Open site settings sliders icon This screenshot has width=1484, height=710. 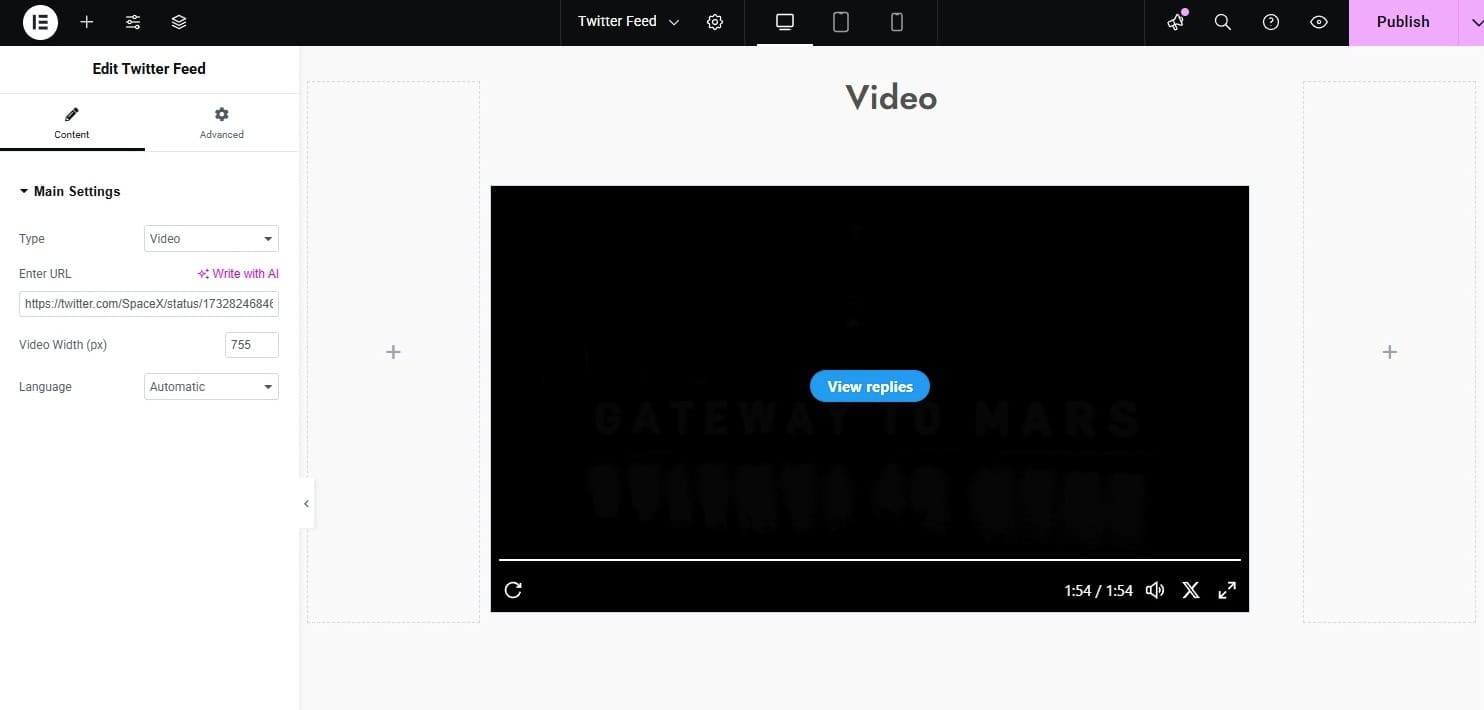tap(133, 22)
